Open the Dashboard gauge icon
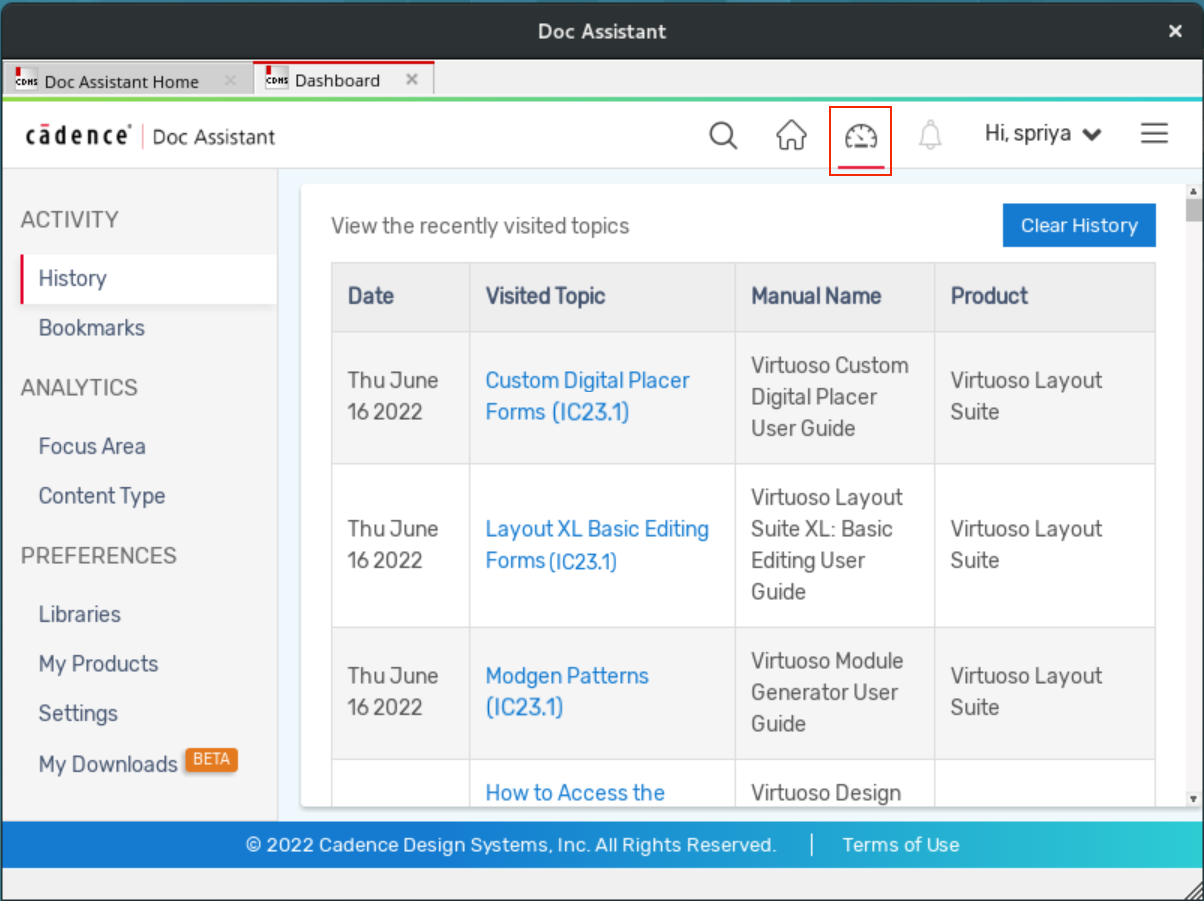Viewport: 1204px width, 901px height. (860, 135)
